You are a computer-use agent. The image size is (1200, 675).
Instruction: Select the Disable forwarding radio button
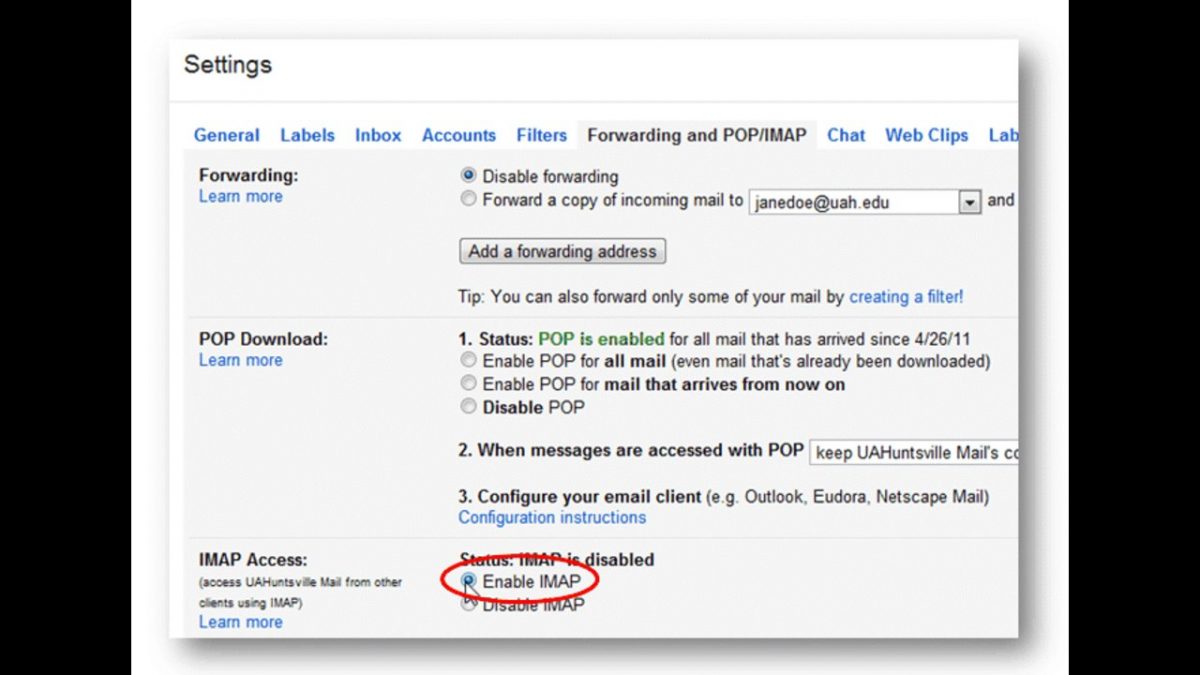click(x=468, y=176)
